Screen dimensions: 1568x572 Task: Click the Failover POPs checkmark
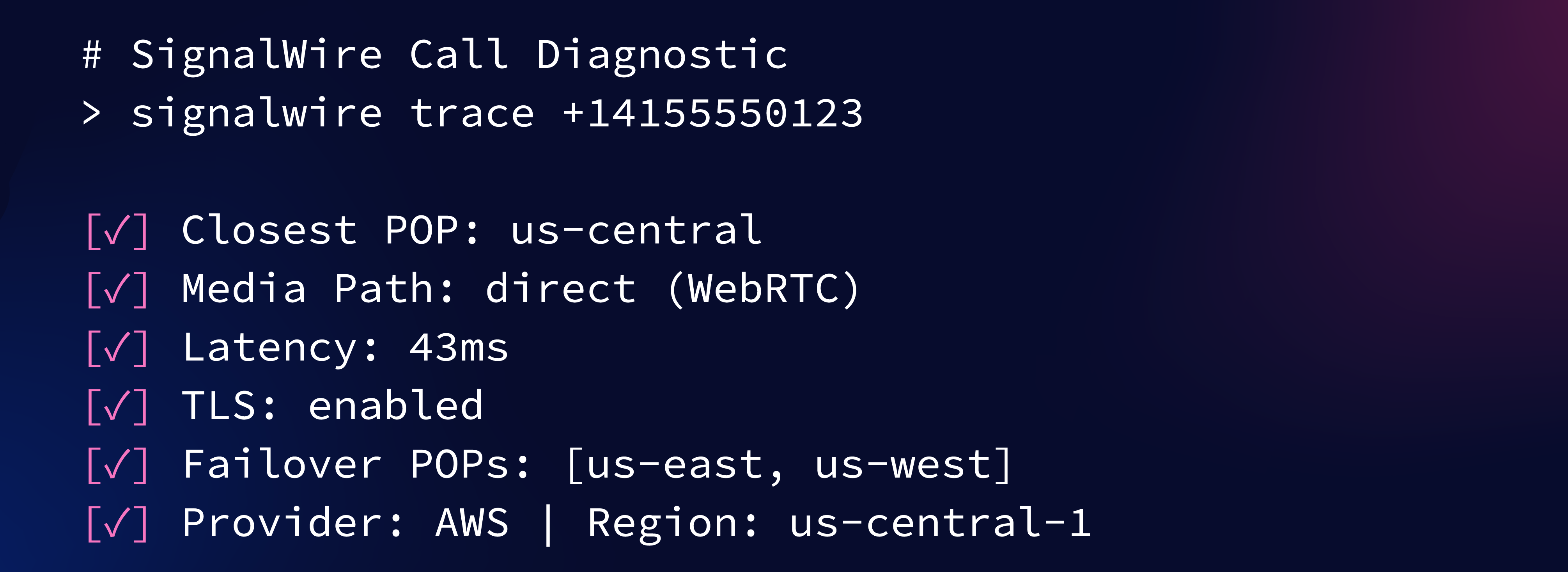pos(117,465)
